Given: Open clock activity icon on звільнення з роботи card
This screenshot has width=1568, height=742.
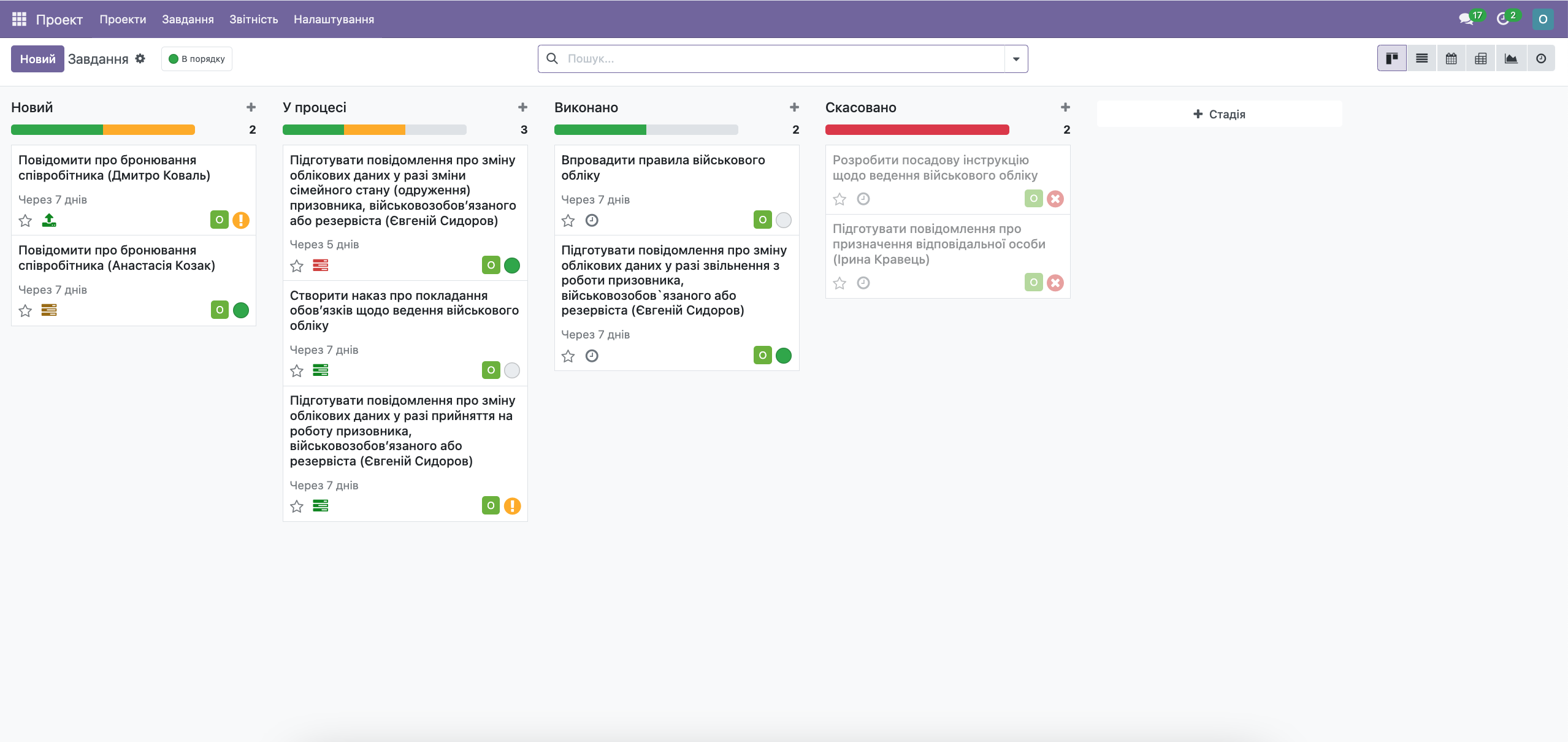Looking at the screenshot, I should click(592, 356).
